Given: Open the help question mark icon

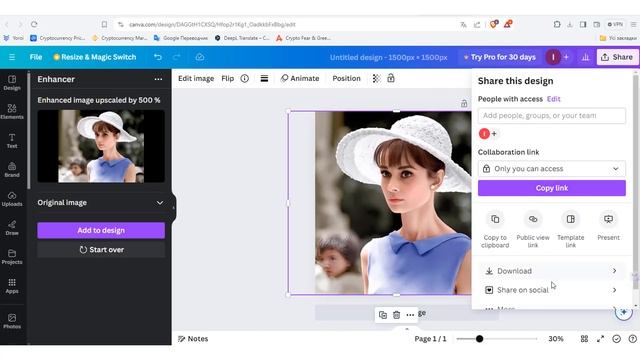Looking at the screenshot, I should coord(632,339).
